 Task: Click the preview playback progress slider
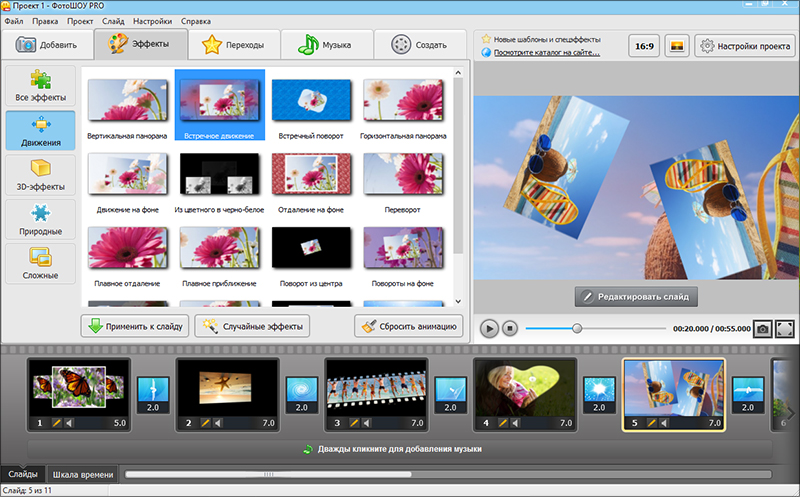click(x=595, y=329)
